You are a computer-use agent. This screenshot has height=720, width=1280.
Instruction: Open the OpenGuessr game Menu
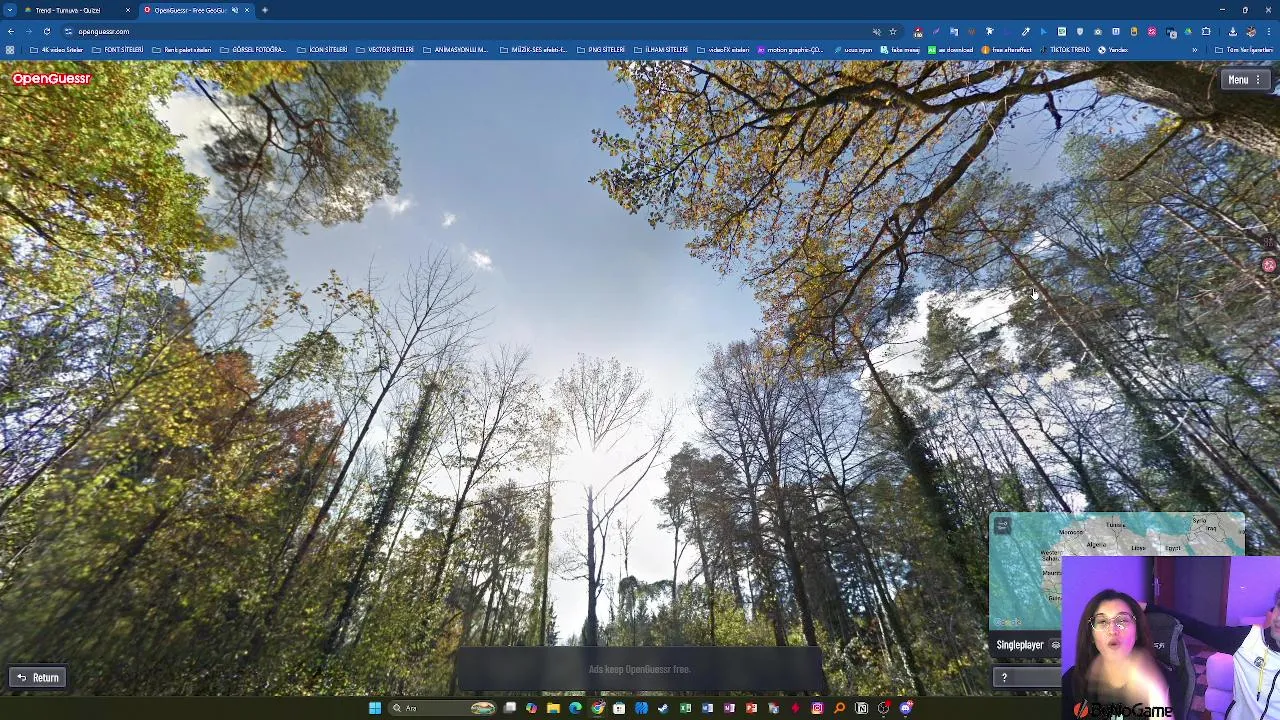[x=1245, y=80]
